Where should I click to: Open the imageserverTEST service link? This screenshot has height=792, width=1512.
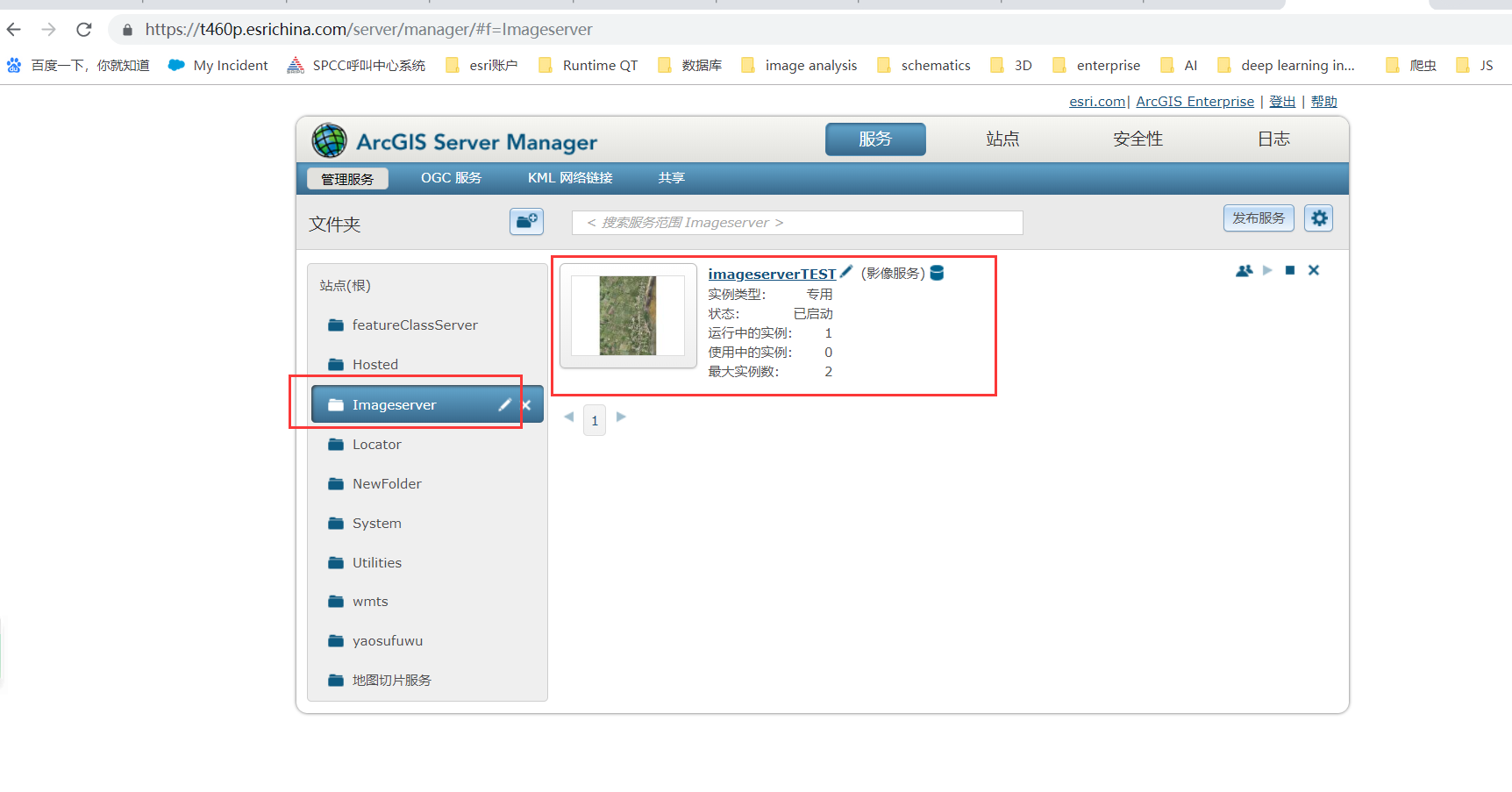pyautogui.click(x=771, y=273)
